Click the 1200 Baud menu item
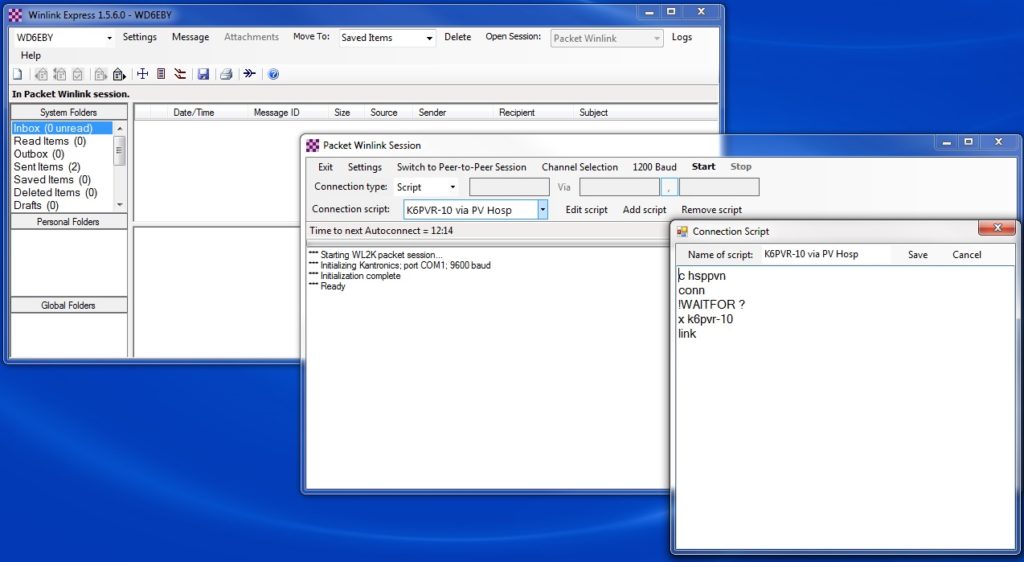This screenshot has width=1024, height=562. point(654,167)
